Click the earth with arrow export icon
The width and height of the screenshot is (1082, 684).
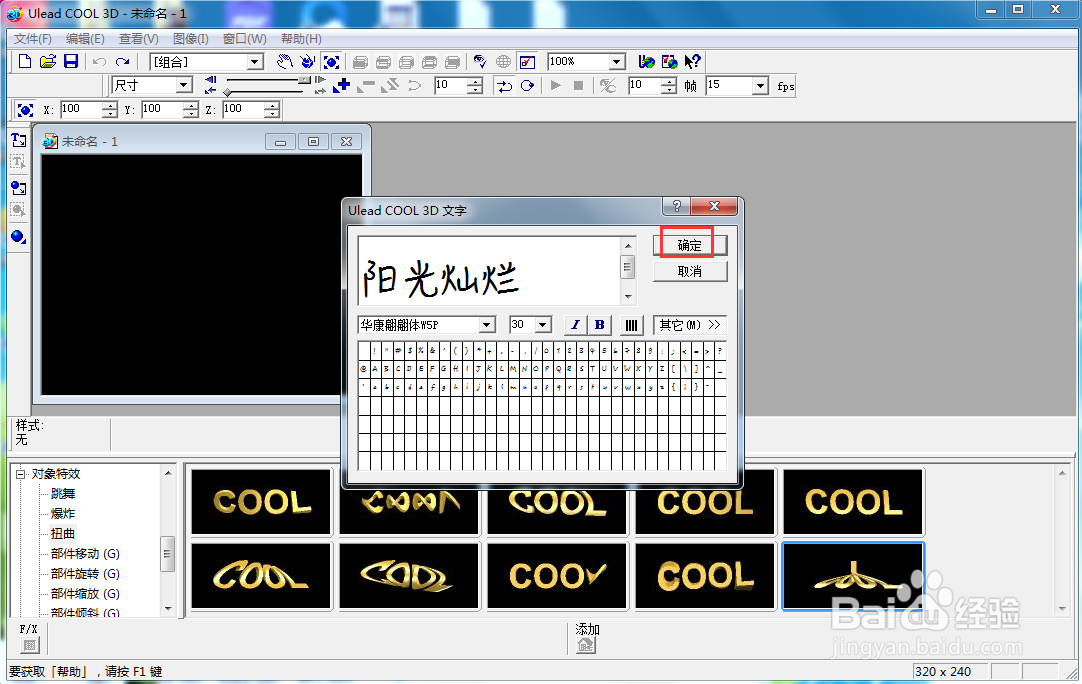pyautogui.click(x=646, y=62)
